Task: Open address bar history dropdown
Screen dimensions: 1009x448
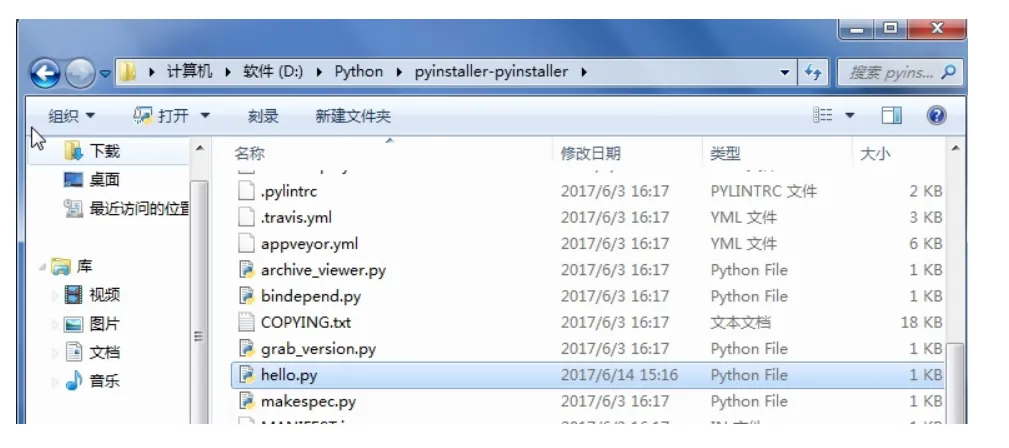Action: 784,73
